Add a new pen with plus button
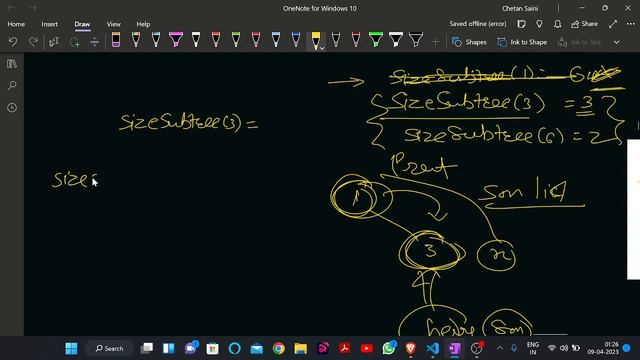Image resolution: width=640 pixels, height=360 pixels. pos(436,42)
